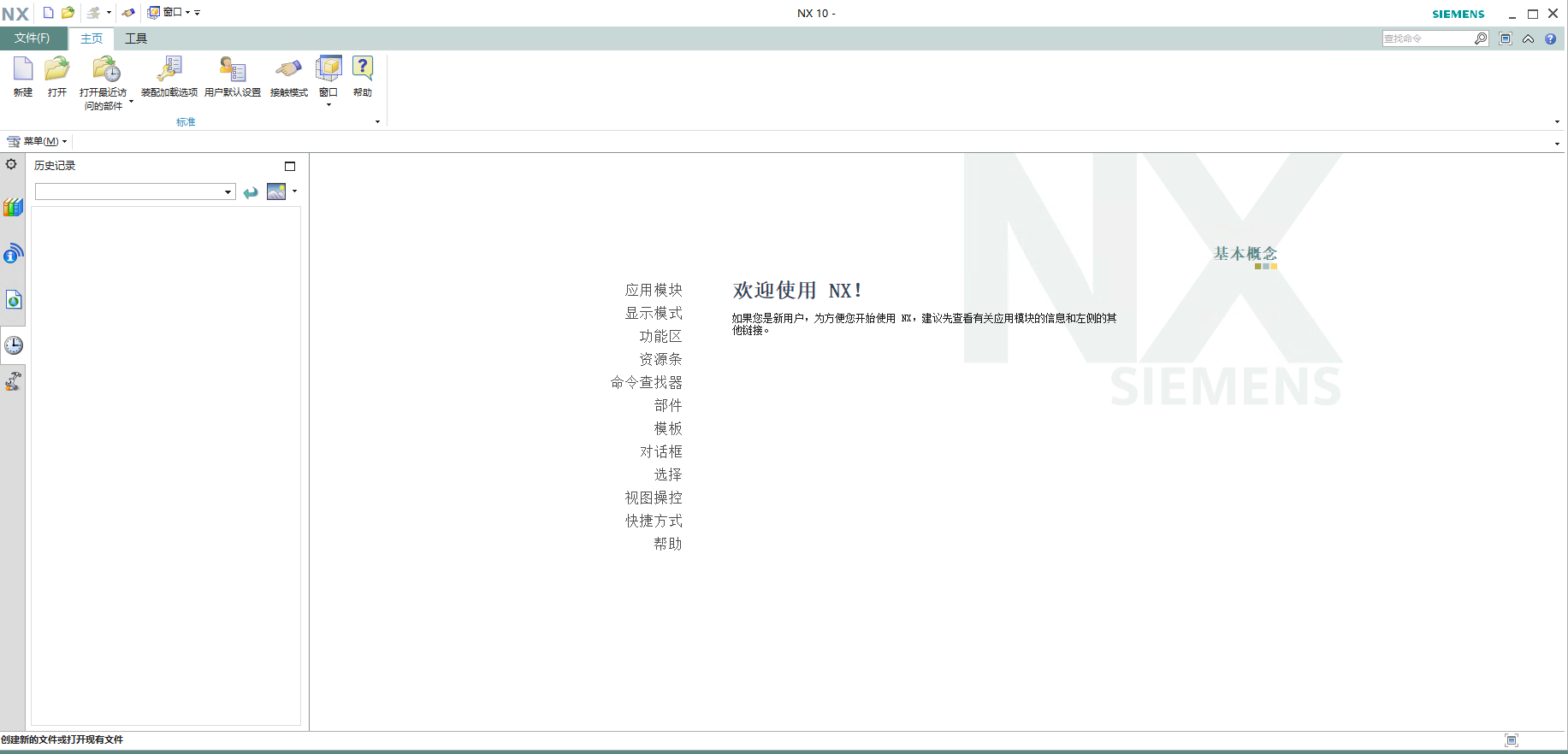Open the 帮助 welcome topic link
This screenshot has height=754, width=1568.
pos(668,544)
